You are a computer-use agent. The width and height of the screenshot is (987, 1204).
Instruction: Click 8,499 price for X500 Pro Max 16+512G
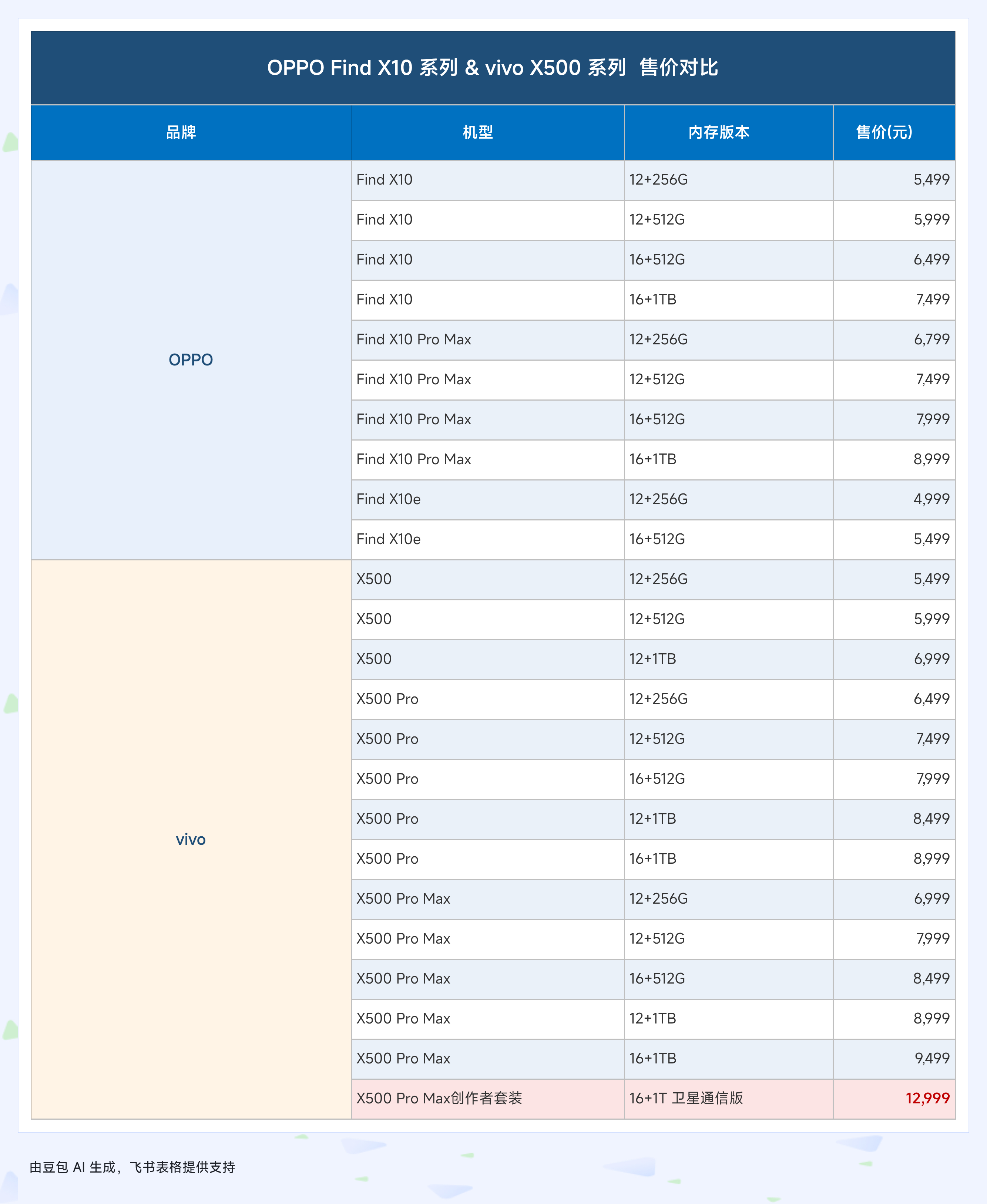(894, 979)
